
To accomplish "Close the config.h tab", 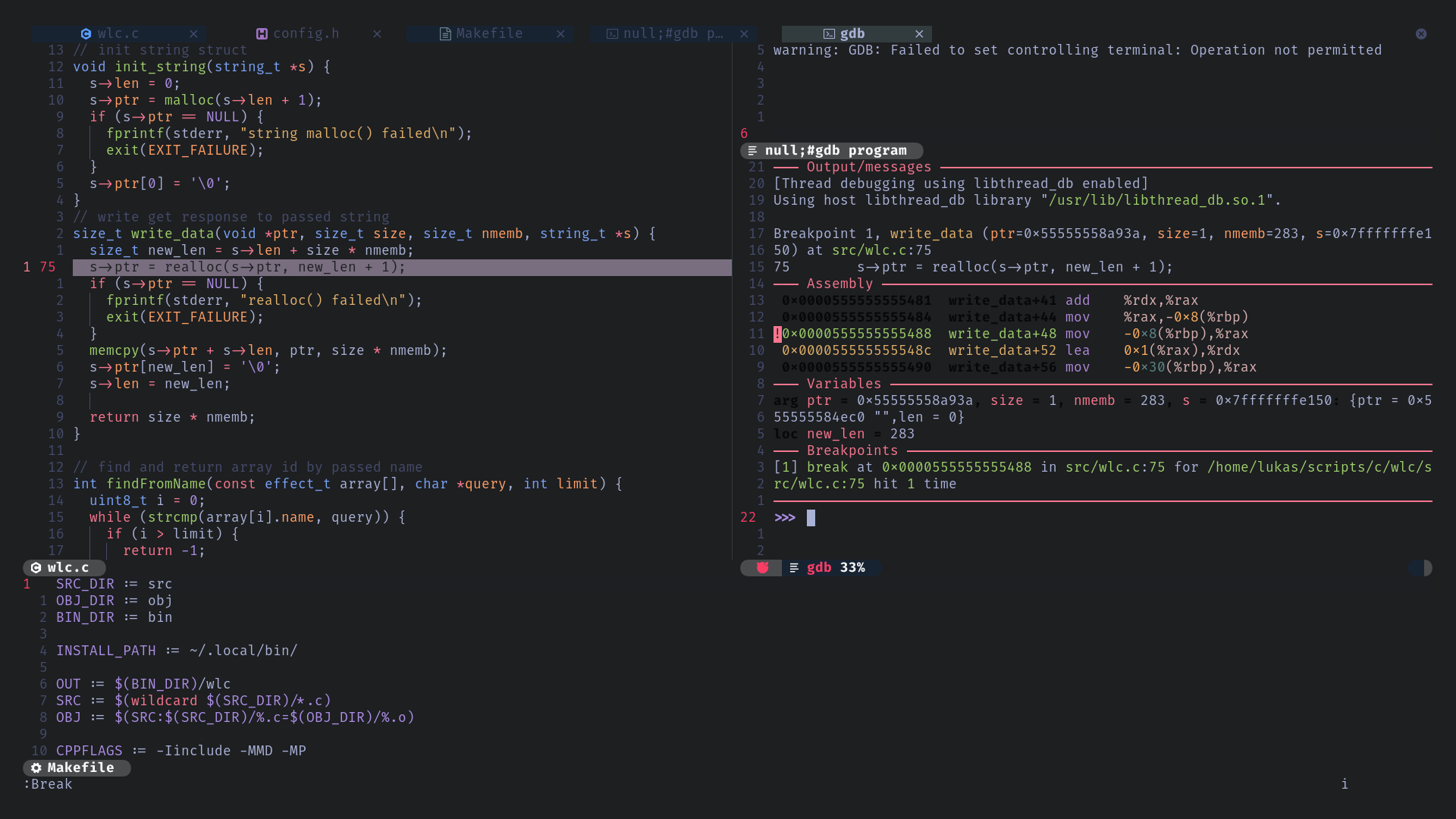I will [x=377, y=34].
